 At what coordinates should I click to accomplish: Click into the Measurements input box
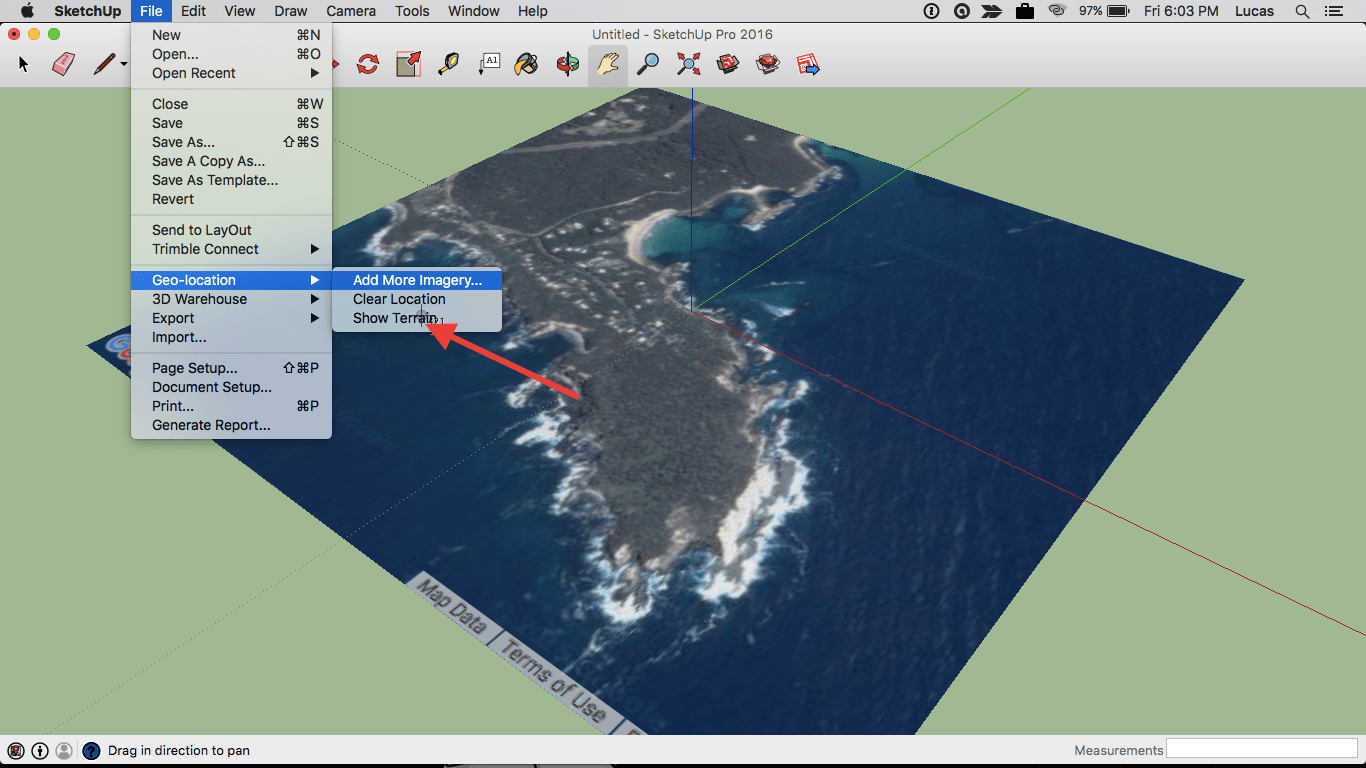tap(1262, 749)
